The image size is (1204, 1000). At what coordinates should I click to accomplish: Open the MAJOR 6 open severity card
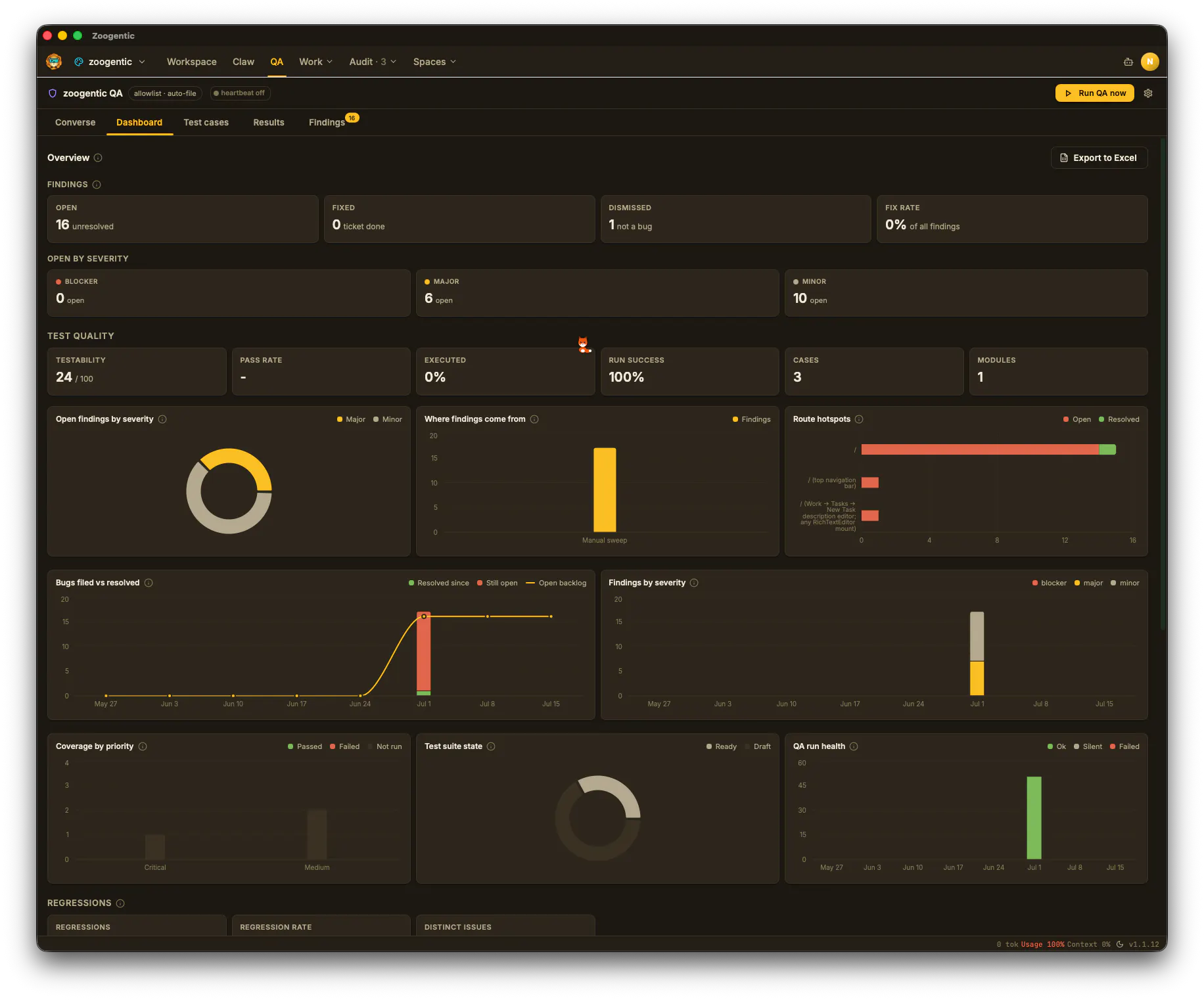pos(597,293)
